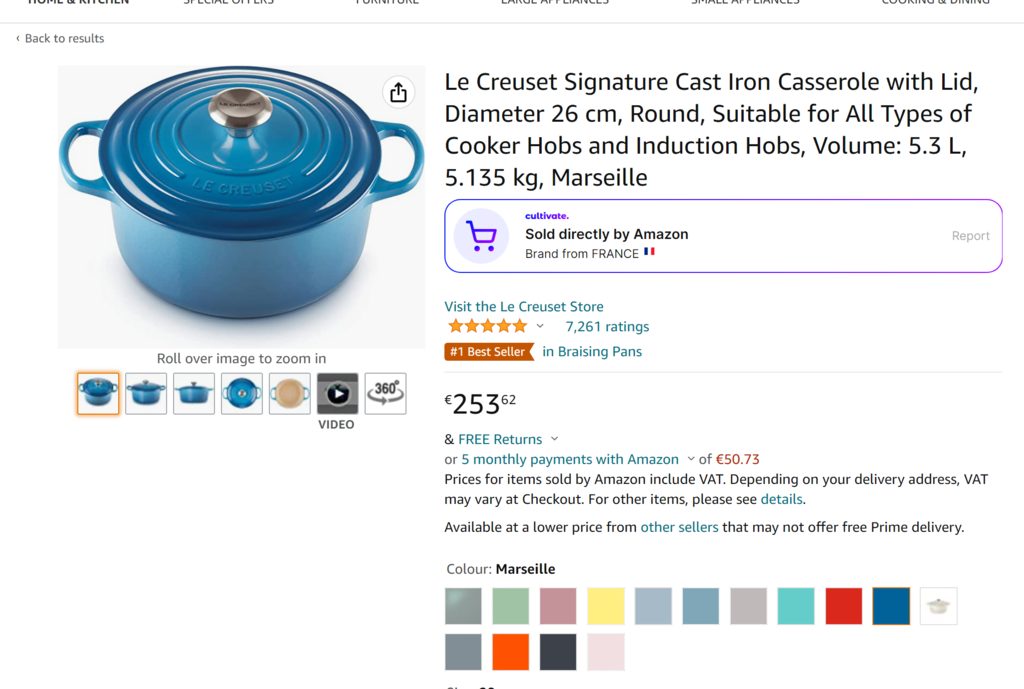This screenshot has width=1024, height=689.
Task: Open the 360 degree view thumbnail
Action: (385, 393)
